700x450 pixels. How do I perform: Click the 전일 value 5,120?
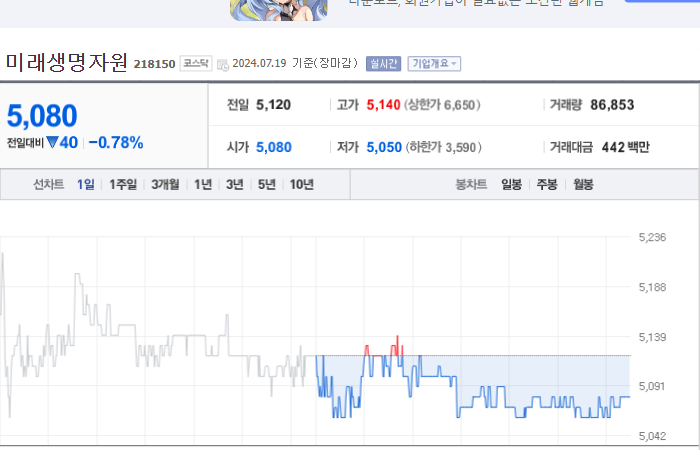273,105
